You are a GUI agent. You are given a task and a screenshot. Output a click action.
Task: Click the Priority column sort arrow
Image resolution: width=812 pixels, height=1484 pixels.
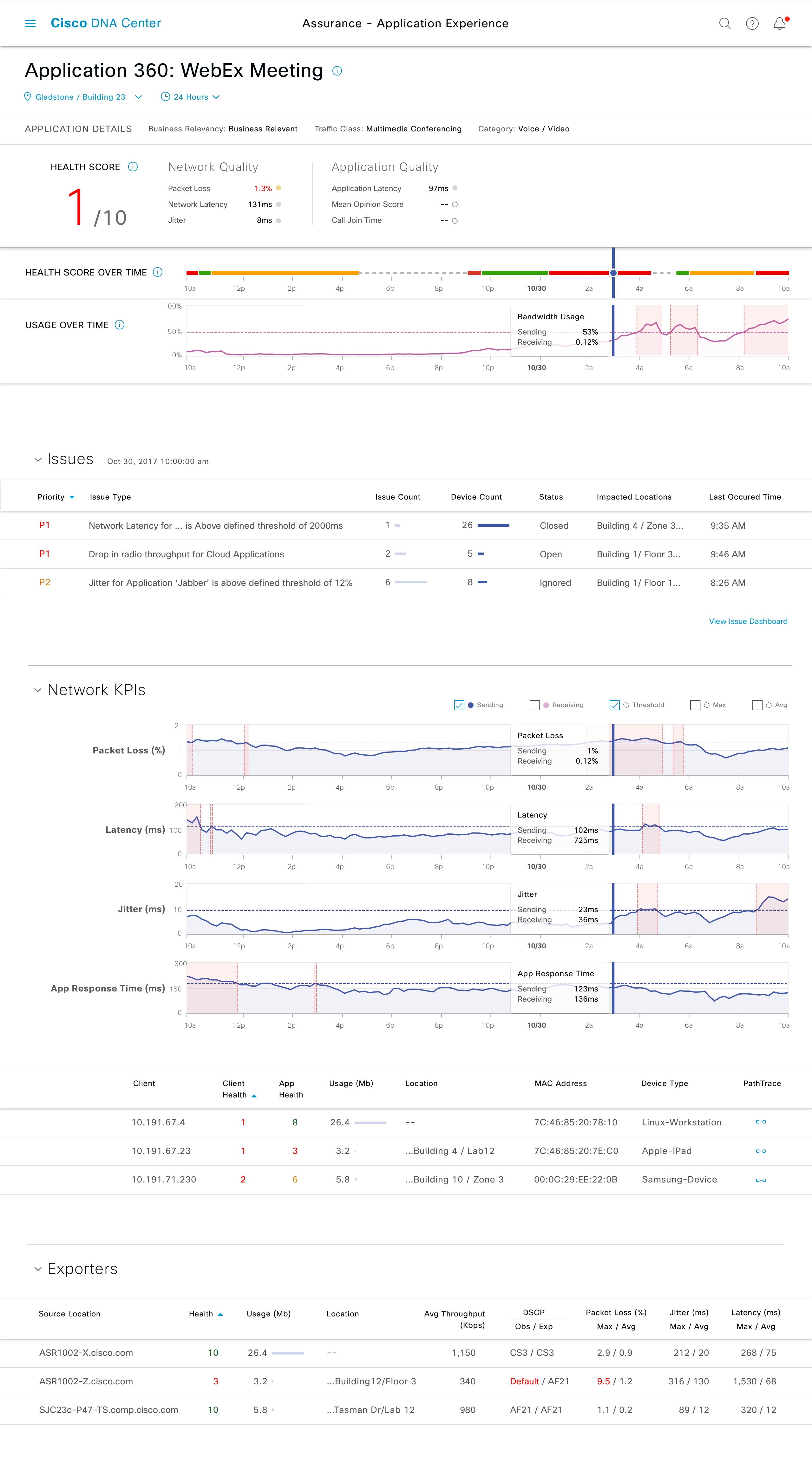(72, 497)
